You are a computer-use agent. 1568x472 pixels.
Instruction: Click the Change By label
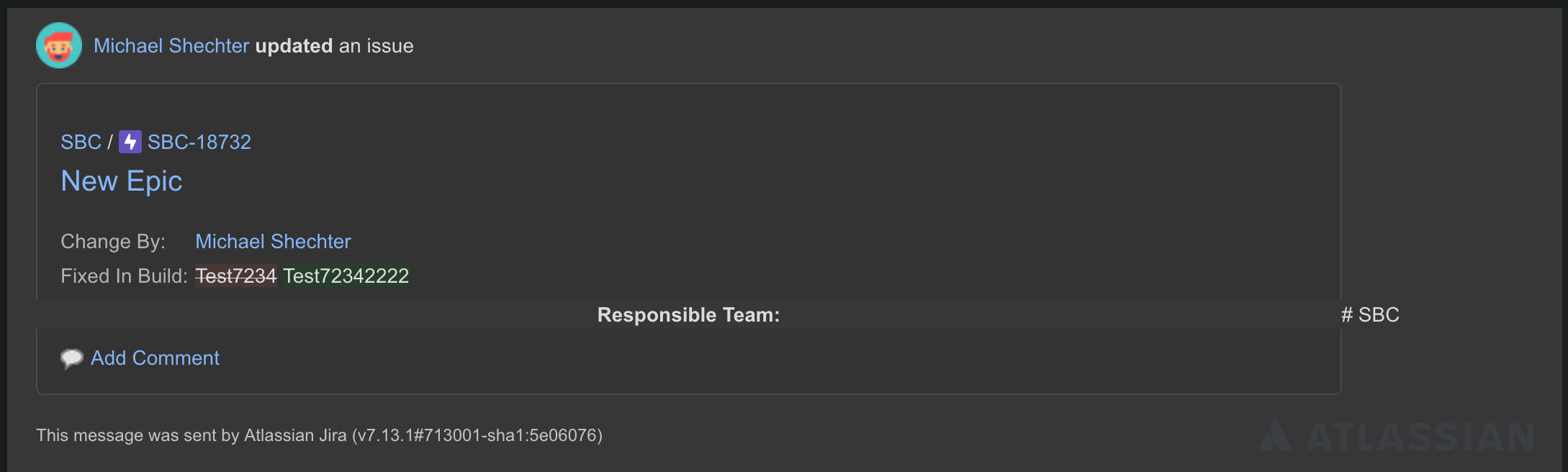(113, 241)
